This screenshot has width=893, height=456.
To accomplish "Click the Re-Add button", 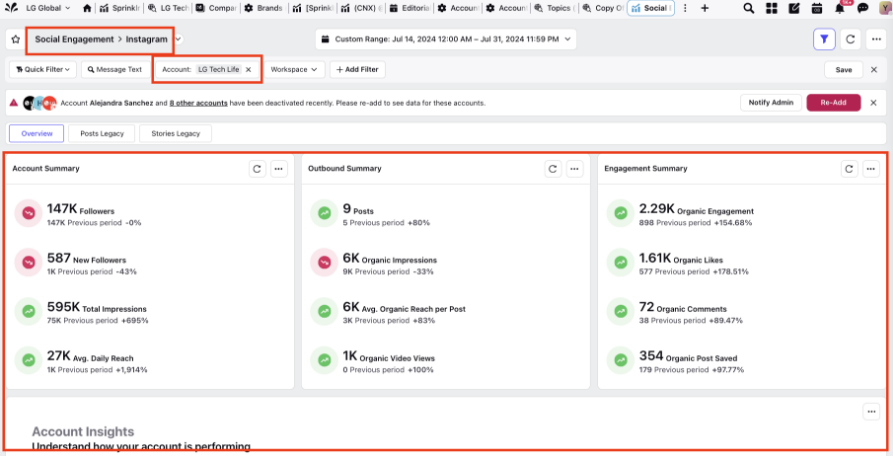I will [x=832, y=102].
